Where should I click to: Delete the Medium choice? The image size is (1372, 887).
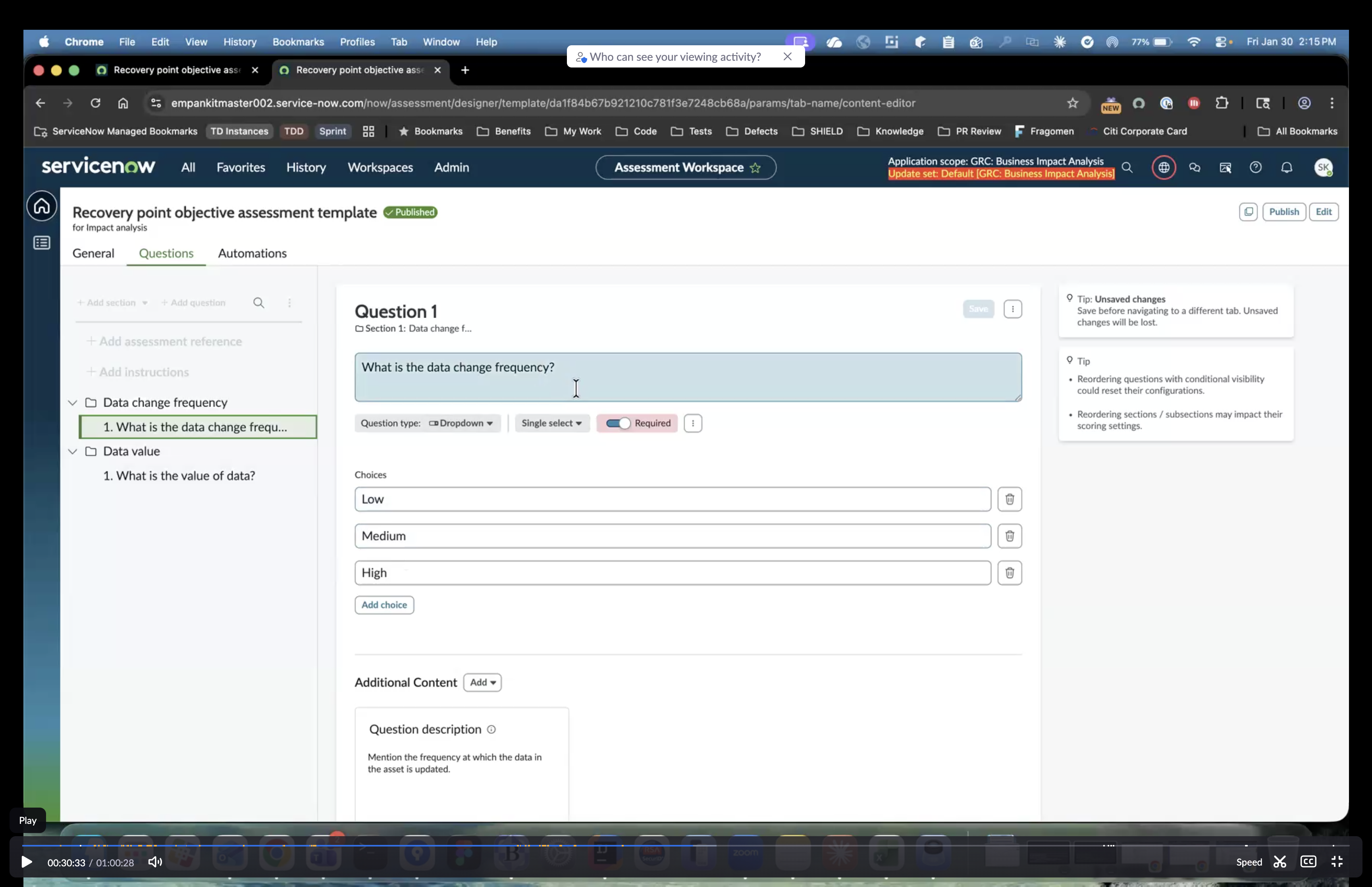coord(1009,536)
